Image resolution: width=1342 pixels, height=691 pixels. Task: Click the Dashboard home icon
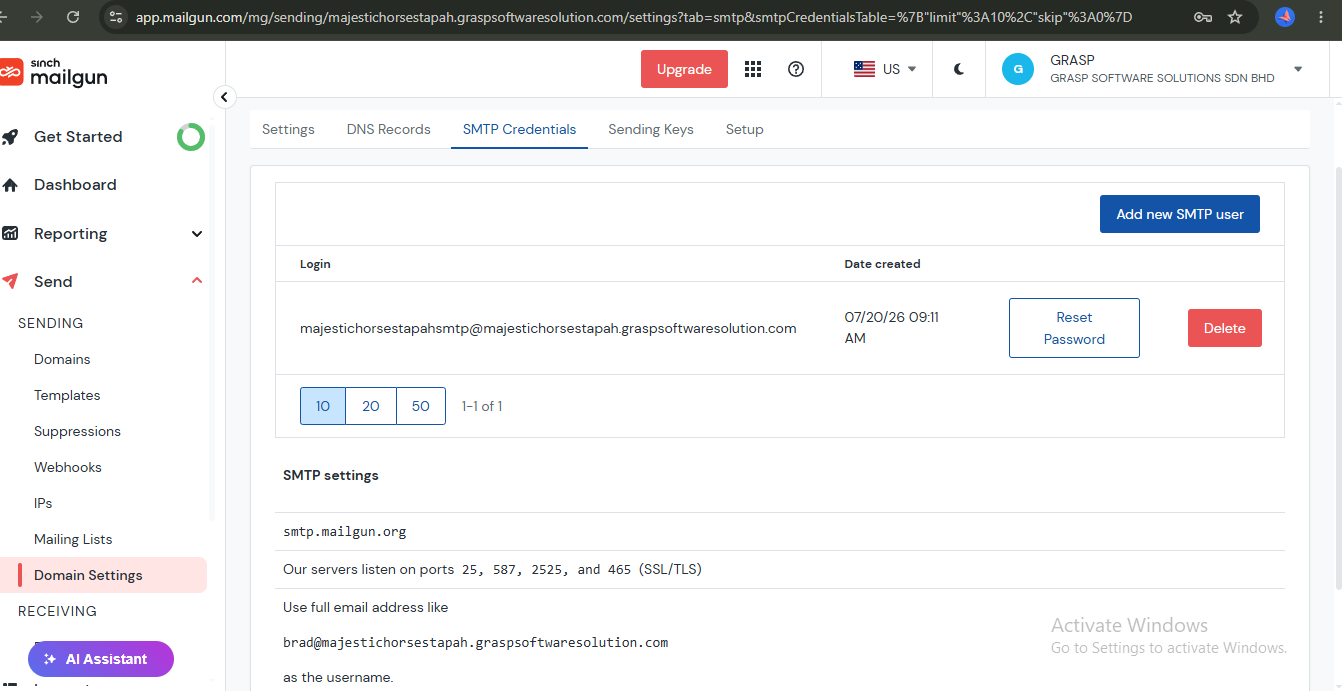click(x=10, y=185)
